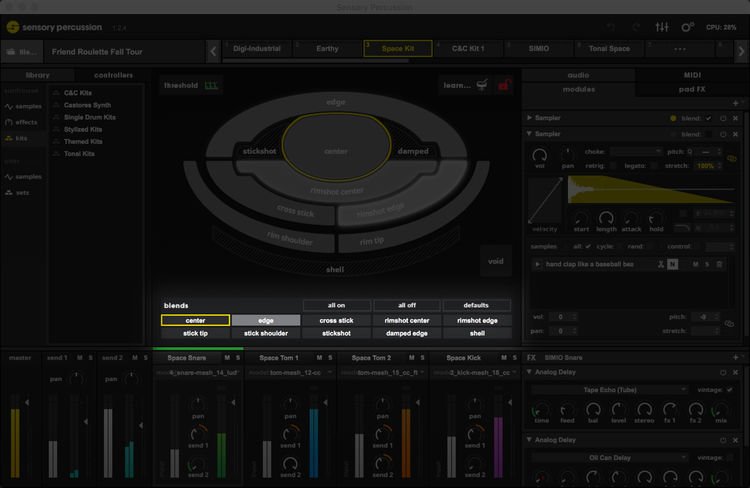Click the void pad button
The width and height of the screenshot is (750, 488).
coord(496,261)
